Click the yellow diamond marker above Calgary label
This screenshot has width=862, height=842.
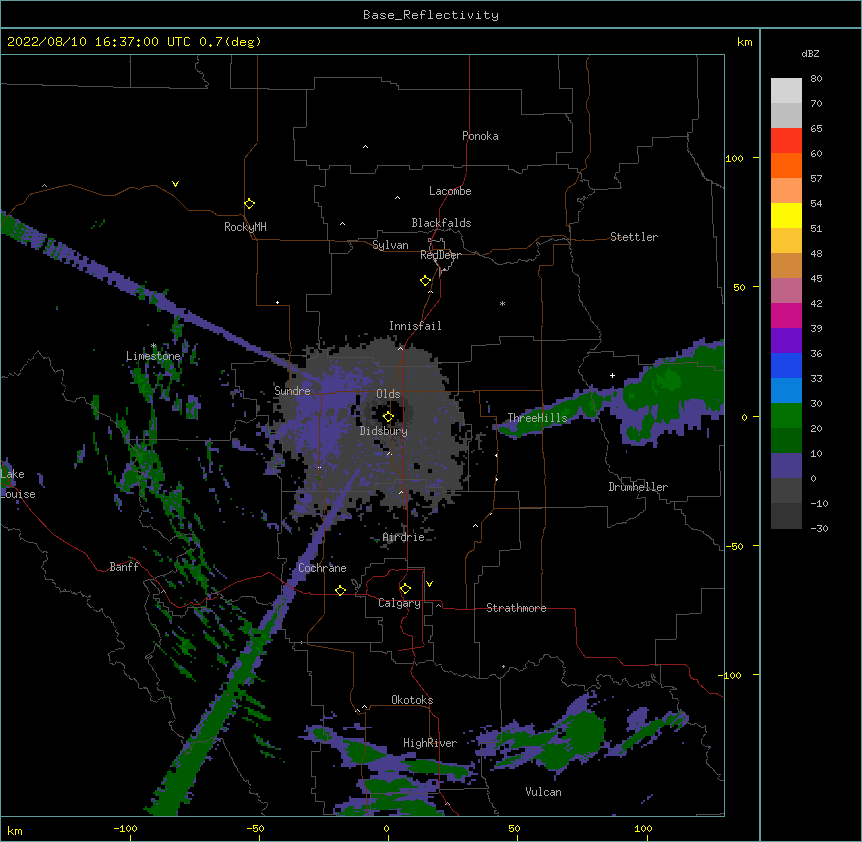(x=405, y=589)
